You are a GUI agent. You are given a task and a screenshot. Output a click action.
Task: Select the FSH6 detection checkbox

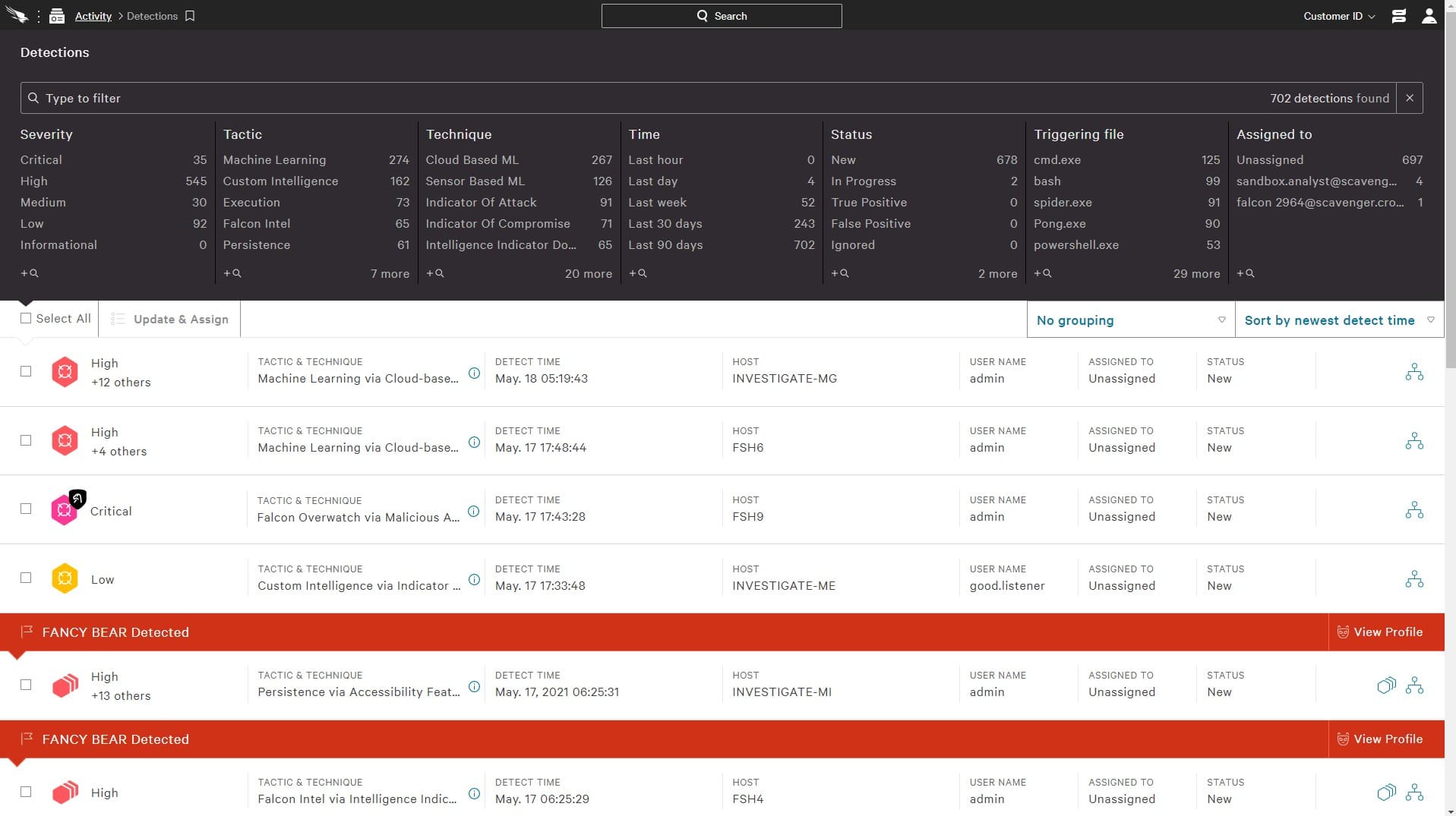point(26,440)
